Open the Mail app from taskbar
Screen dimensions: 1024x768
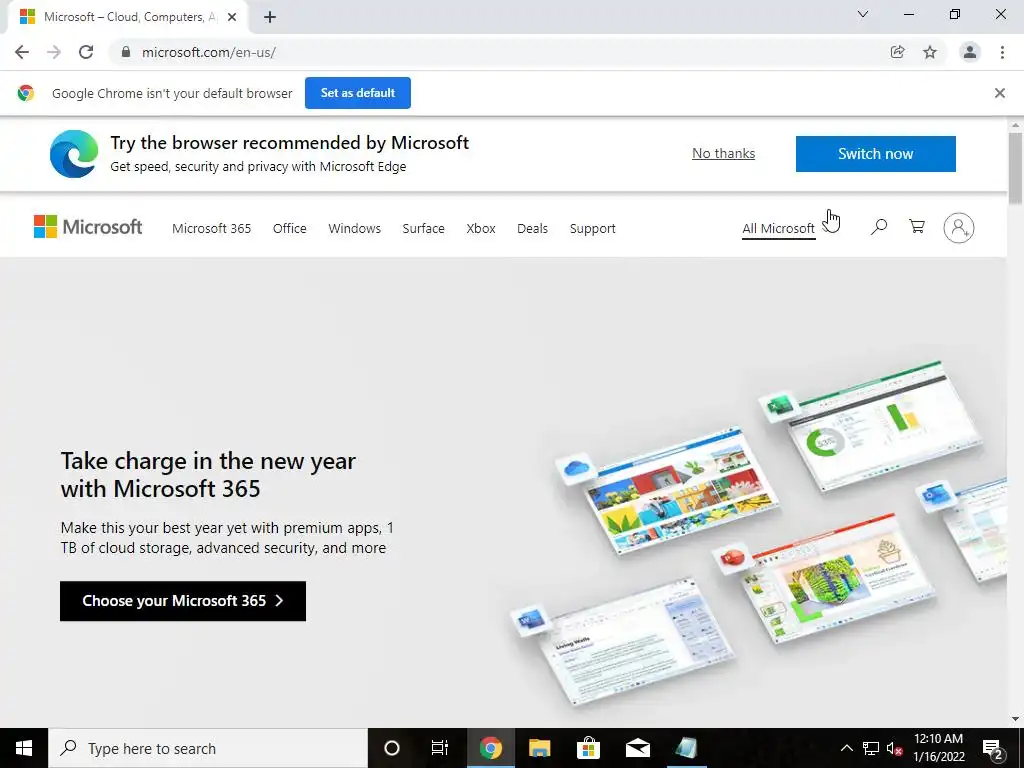pyautogui.click(x=637, y=748)
